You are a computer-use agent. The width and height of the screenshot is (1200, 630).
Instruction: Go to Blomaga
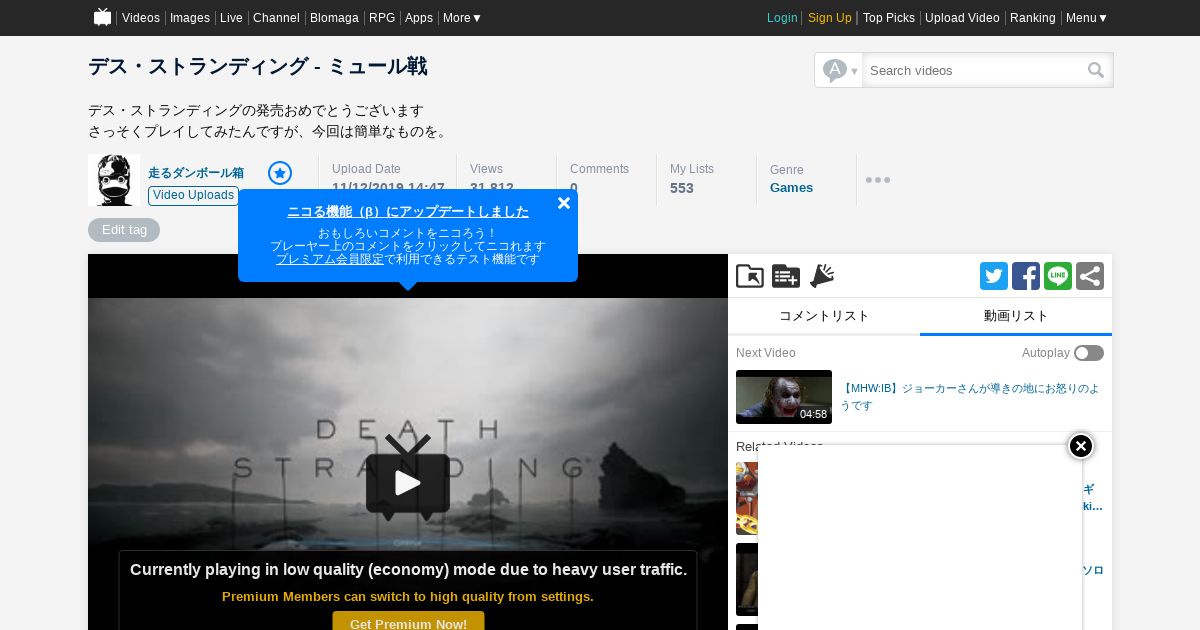(334, 18)
